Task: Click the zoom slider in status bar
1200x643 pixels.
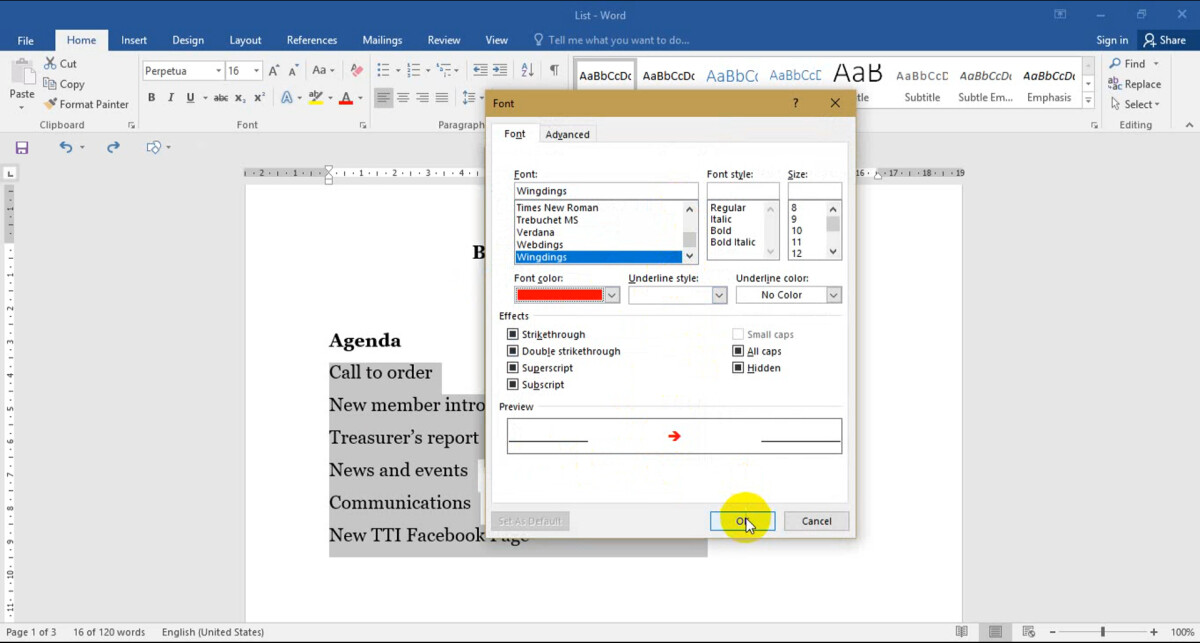Action: pyautogui.click(x=1103, y=632)
